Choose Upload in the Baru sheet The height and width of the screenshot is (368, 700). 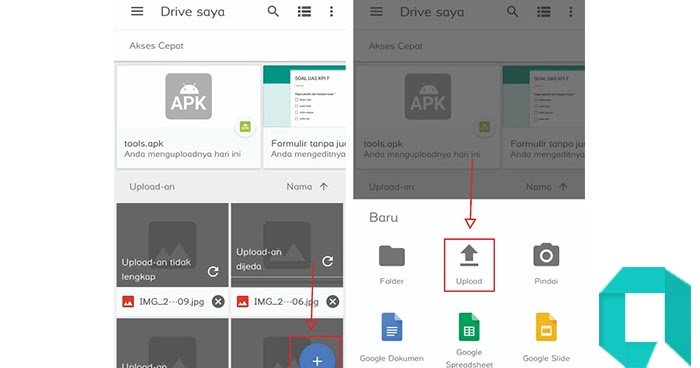click(469, 265)
